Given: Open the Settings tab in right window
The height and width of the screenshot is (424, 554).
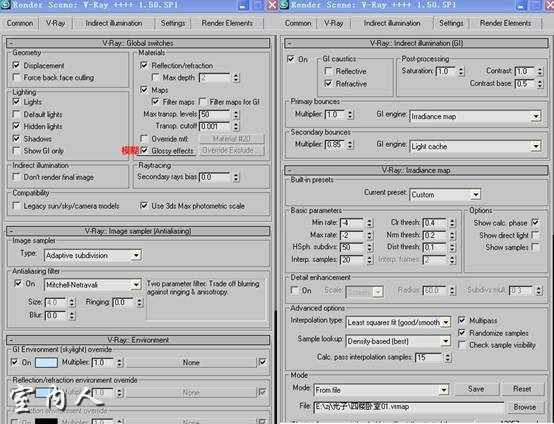Looking at the screenshot, I should [451, 23].
